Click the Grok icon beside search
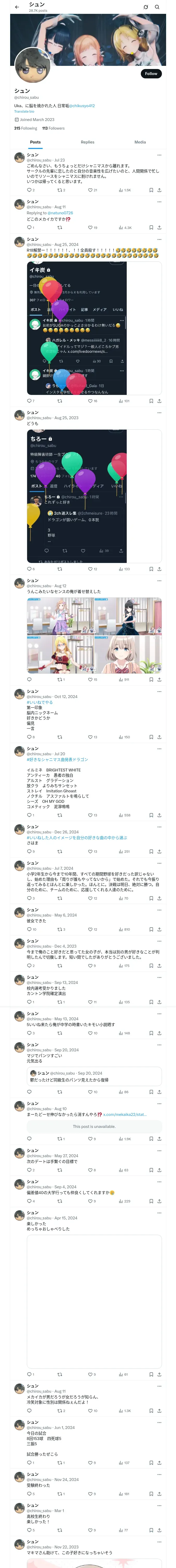The image size is (176, 1568). (x=146, y=7)
